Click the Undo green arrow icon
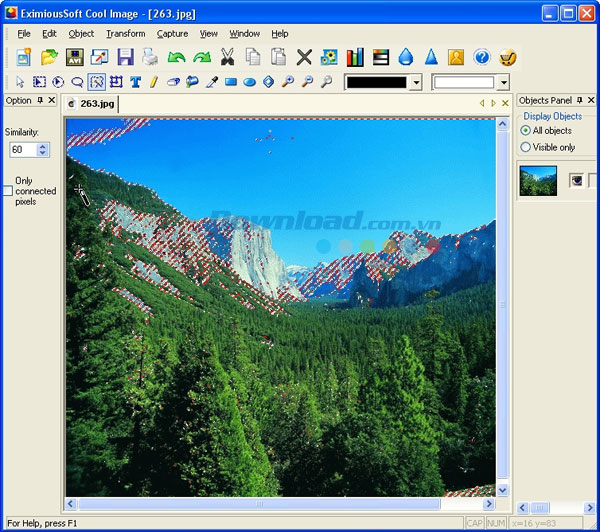Image resolution: width=600 pixels, height=532 pixels. [177, 58]
